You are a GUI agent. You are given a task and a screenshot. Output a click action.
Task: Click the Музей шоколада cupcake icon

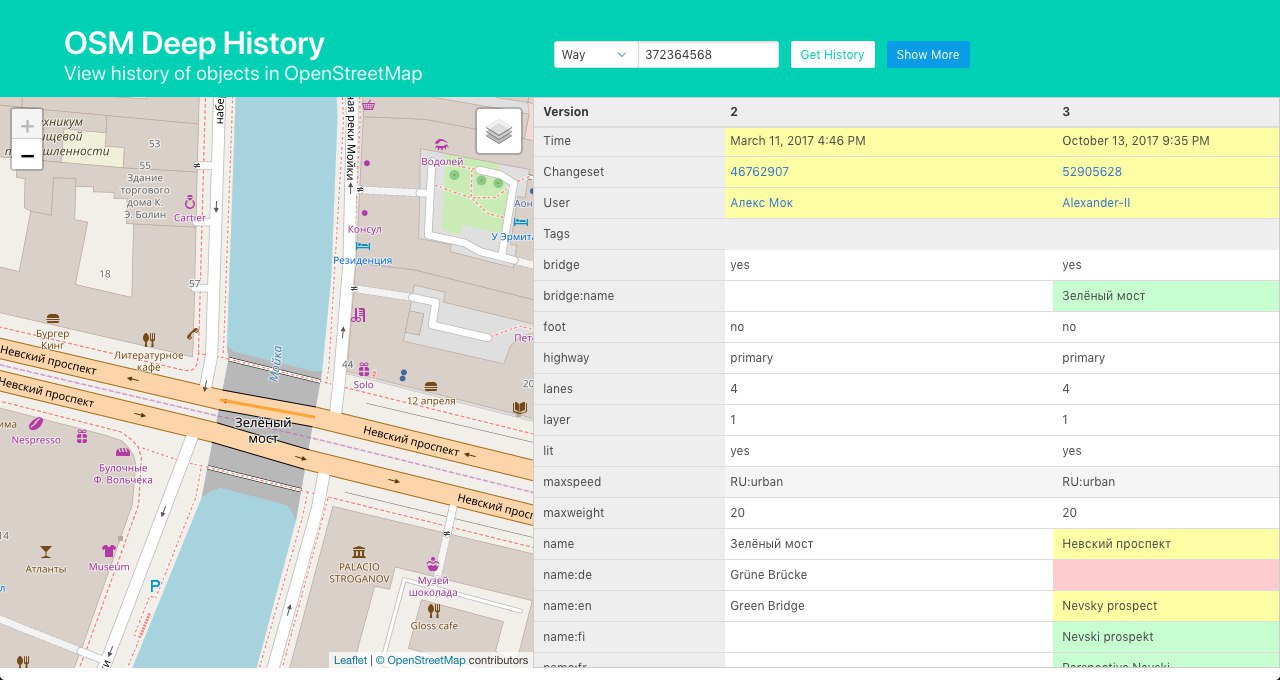433,565
